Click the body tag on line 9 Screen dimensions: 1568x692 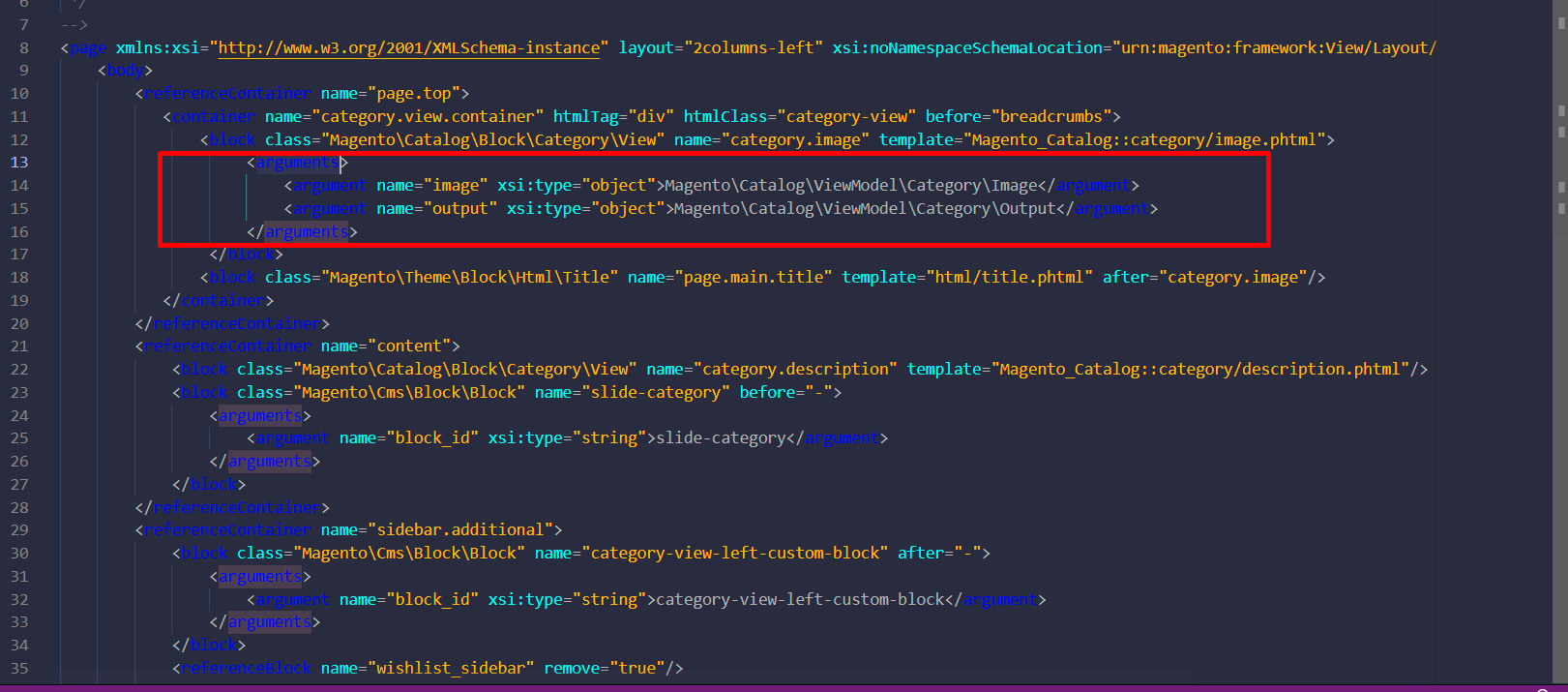125,71
